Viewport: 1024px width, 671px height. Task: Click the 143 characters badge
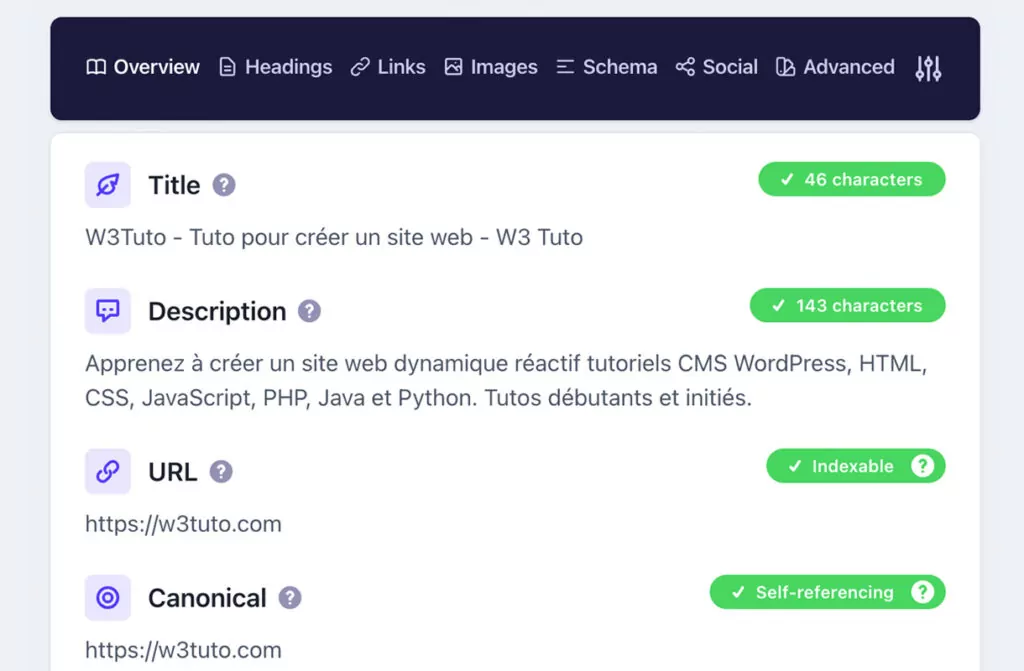(848, 305)
